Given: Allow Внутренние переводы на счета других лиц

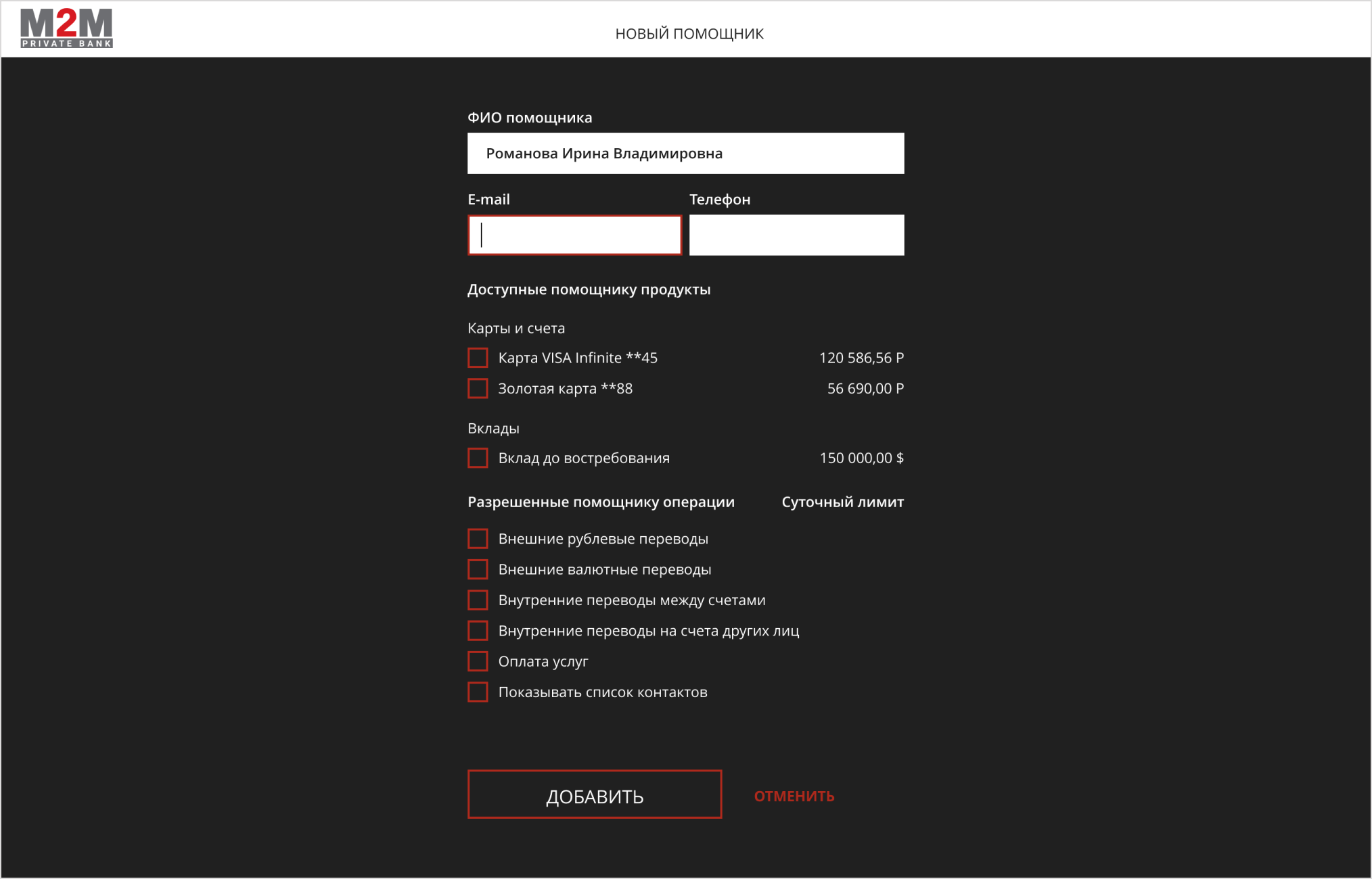Looking at the screenshot, I should point(478,631).
